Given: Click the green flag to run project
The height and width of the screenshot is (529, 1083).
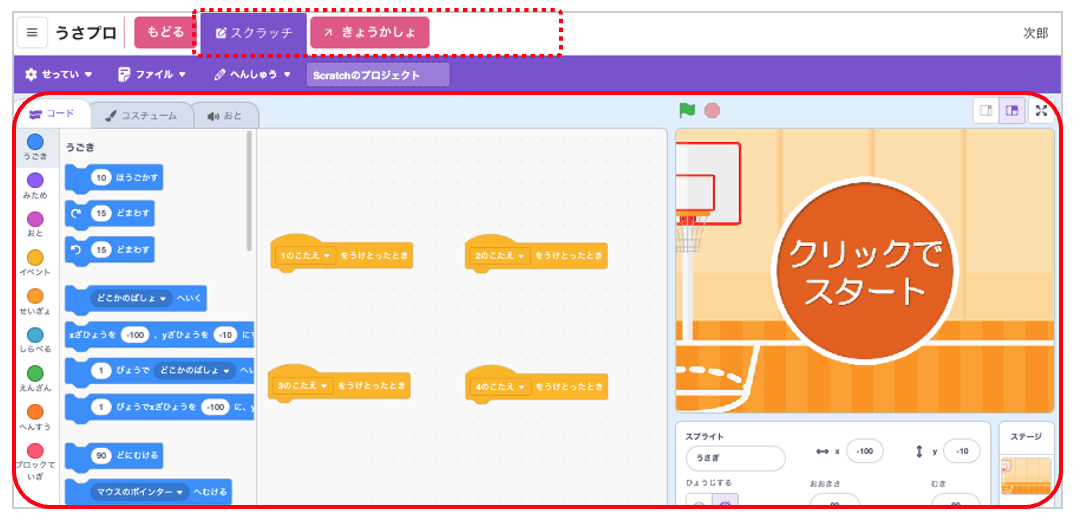Looking at the screenshot, I should click(687, 111).
